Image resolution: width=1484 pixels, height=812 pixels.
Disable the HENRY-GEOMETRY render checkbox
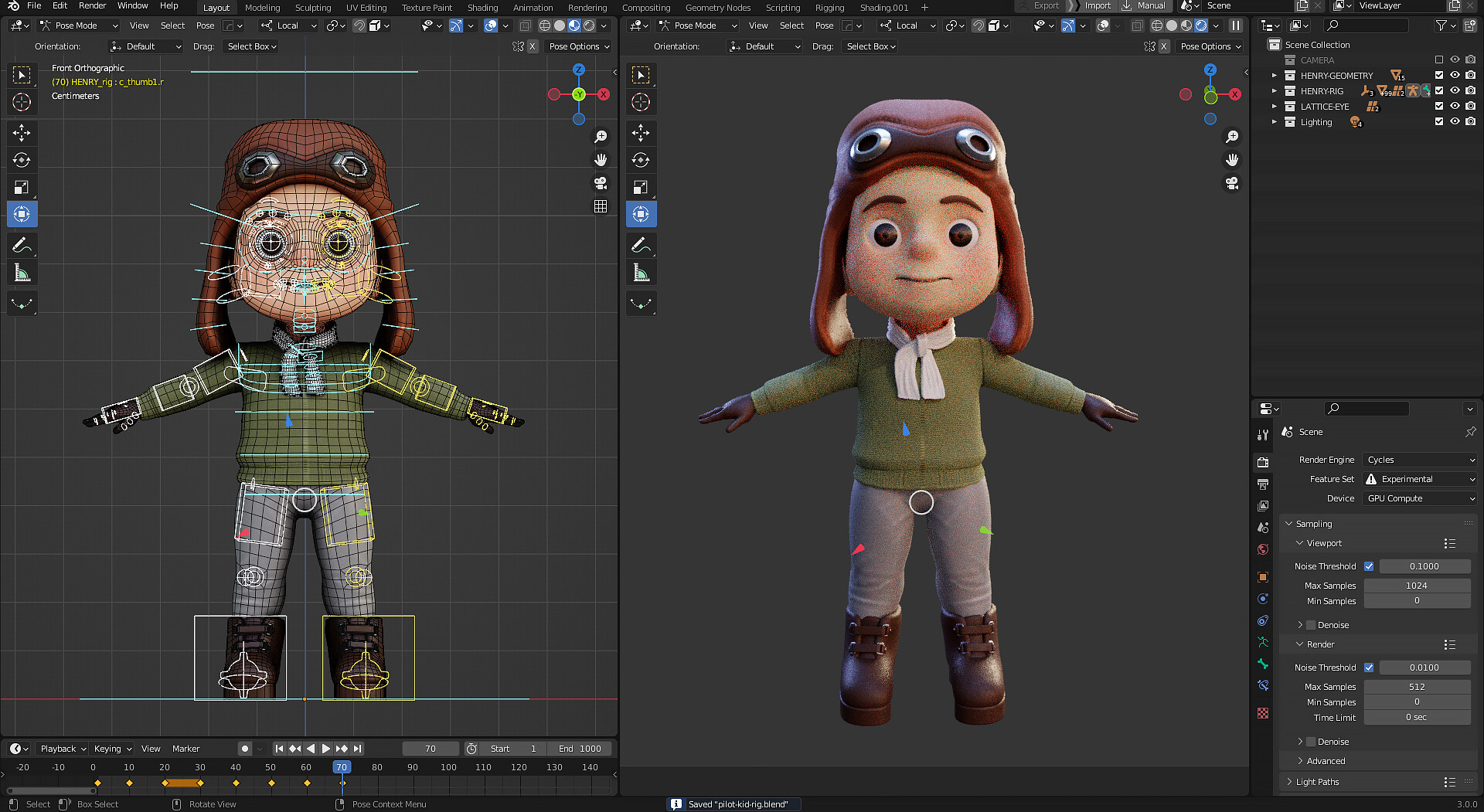tap(1471, 75)
